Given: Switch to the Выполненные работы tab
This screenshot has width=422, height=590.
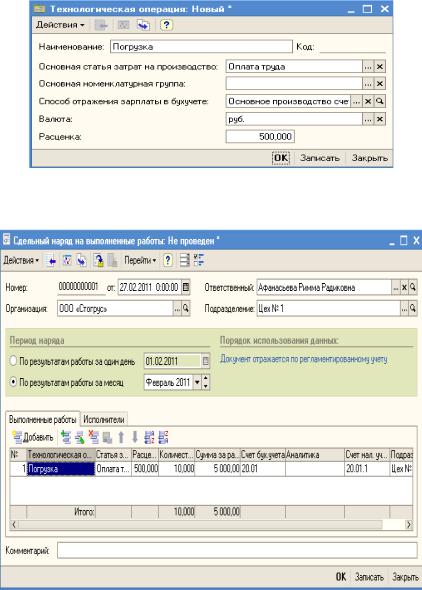Looking at the screenshot, I should tap(43, 419).
